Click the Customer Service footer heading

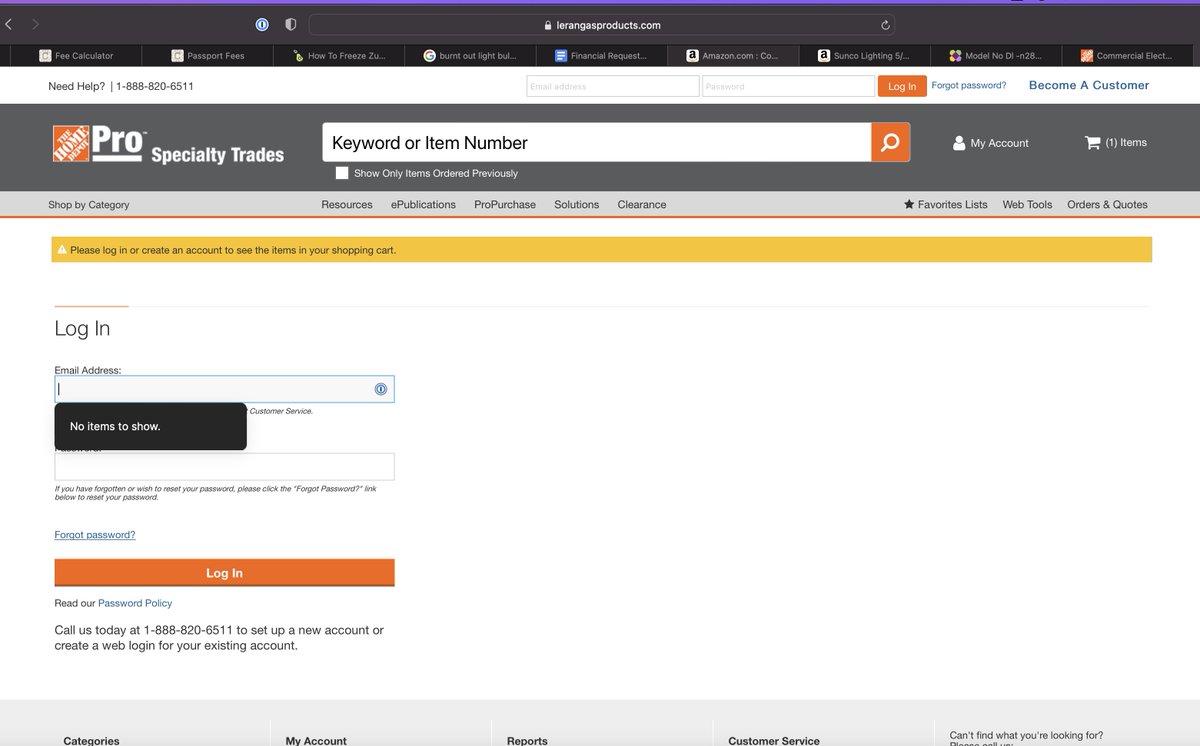coord(774,741)
